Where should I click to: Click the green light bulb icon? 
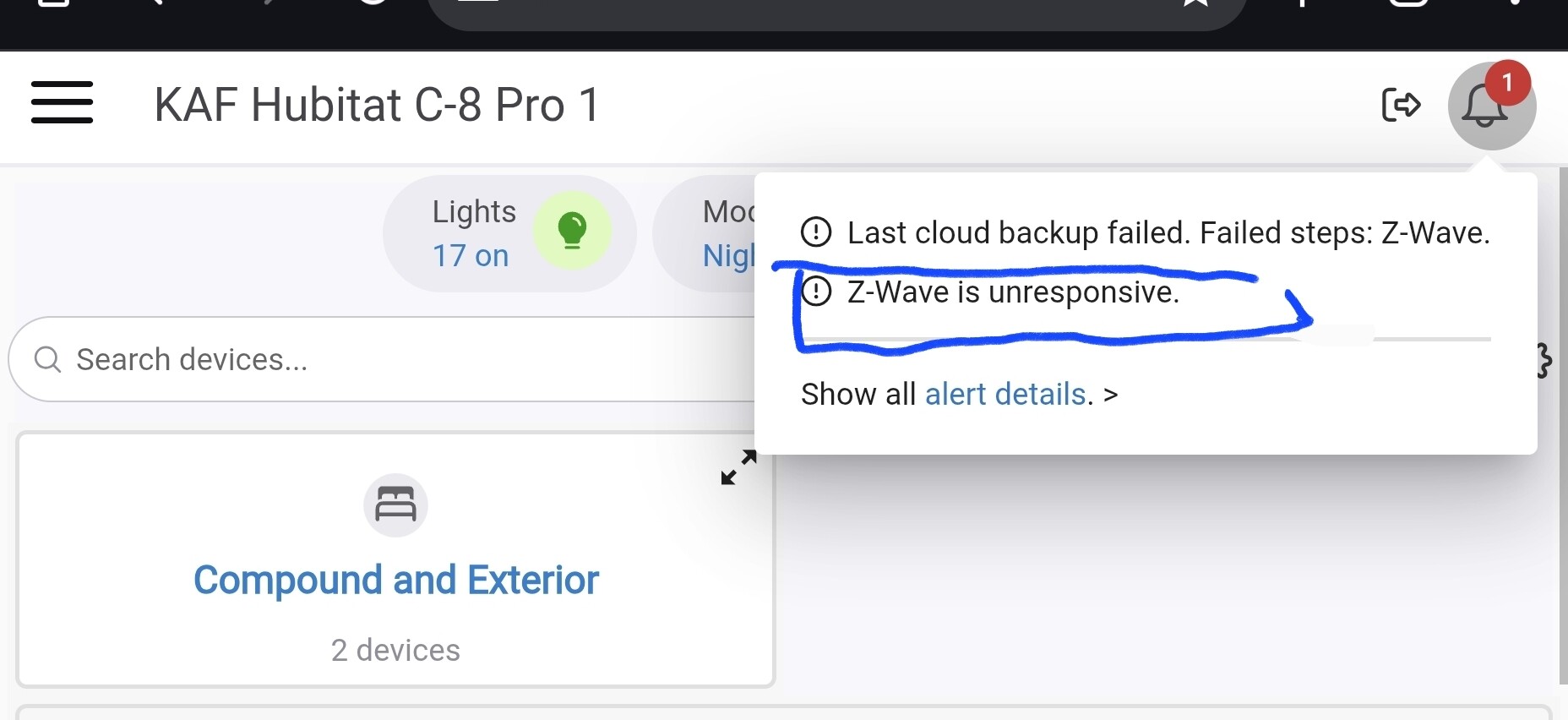click(572, 230)
